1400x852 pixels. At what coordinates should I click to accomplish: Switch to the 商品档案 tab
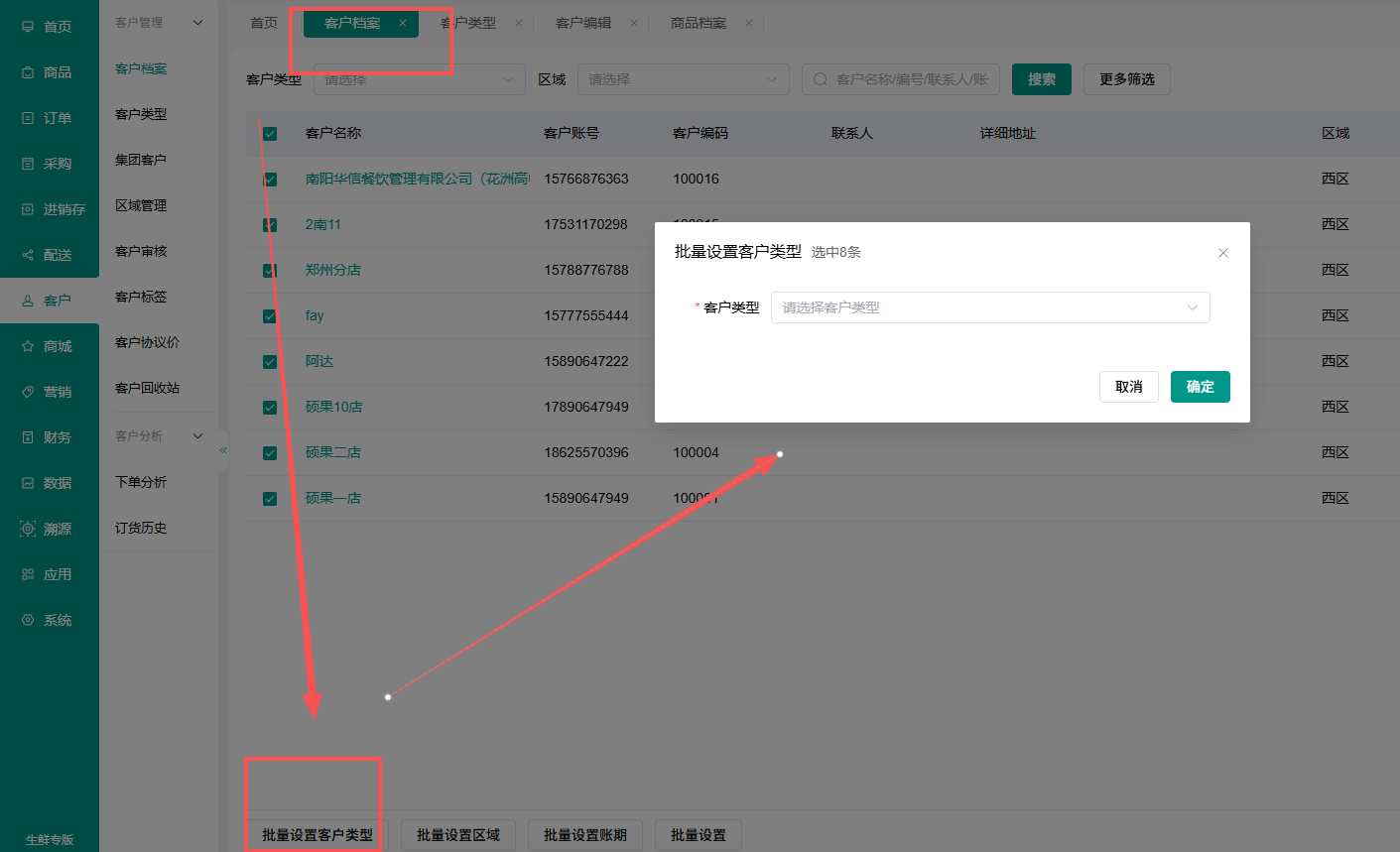[699, 23]
